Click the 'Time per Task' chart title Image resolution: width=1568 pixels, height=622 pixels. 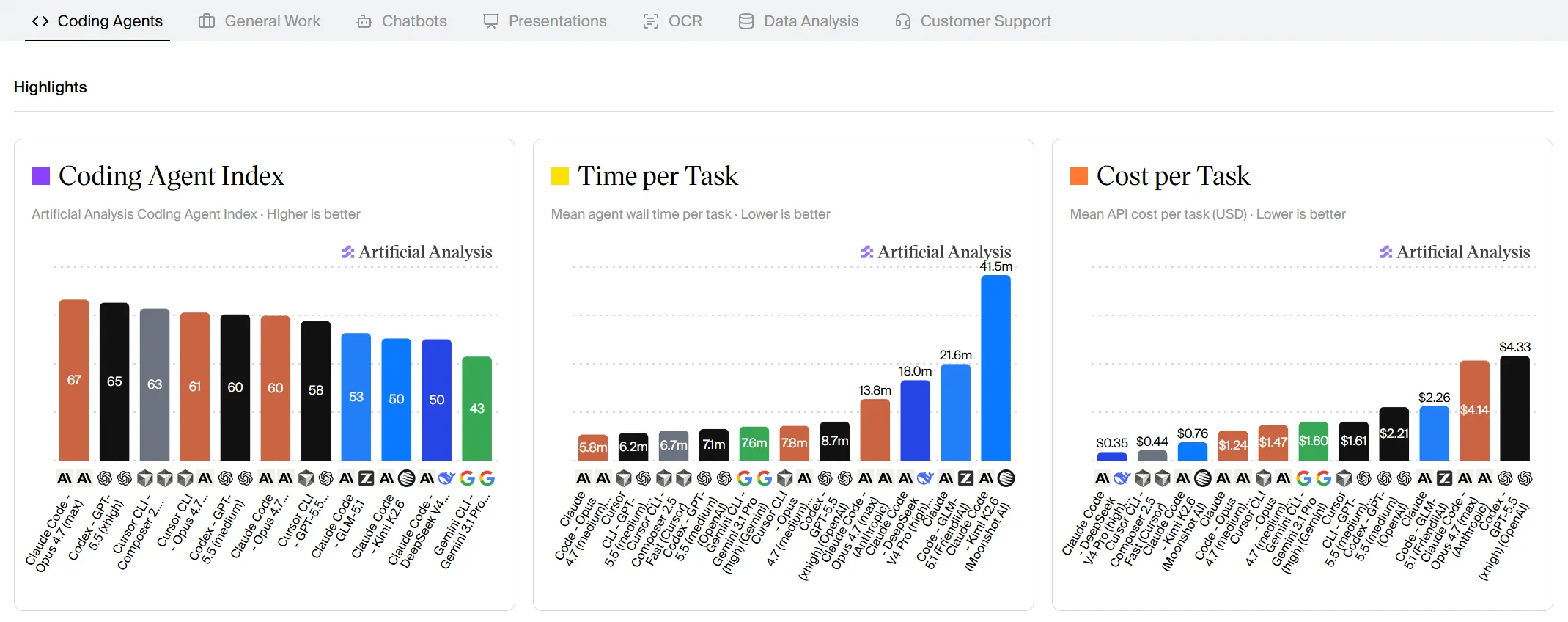[x=658, y=176]
